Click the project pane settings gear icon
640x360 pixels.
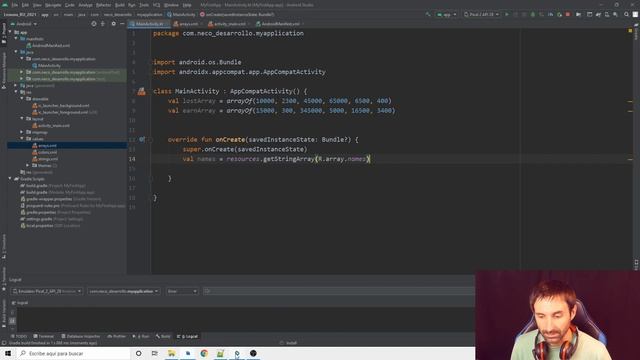113,24
